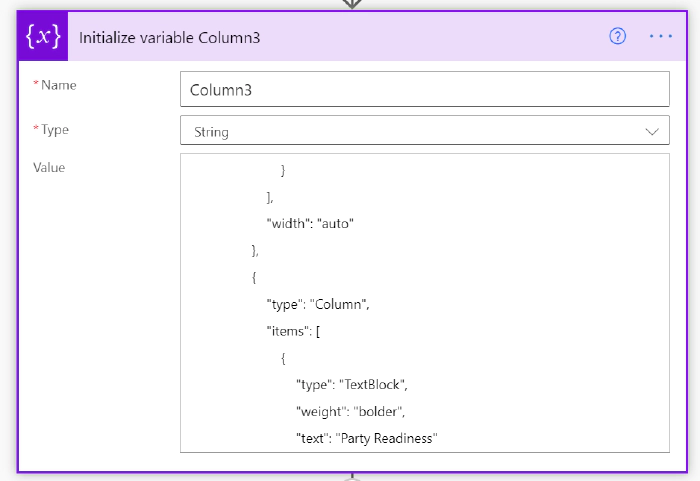700x481 pixels.
Task: Click the connector below the card
Action: pyautogui.click(x=351, y=477)
